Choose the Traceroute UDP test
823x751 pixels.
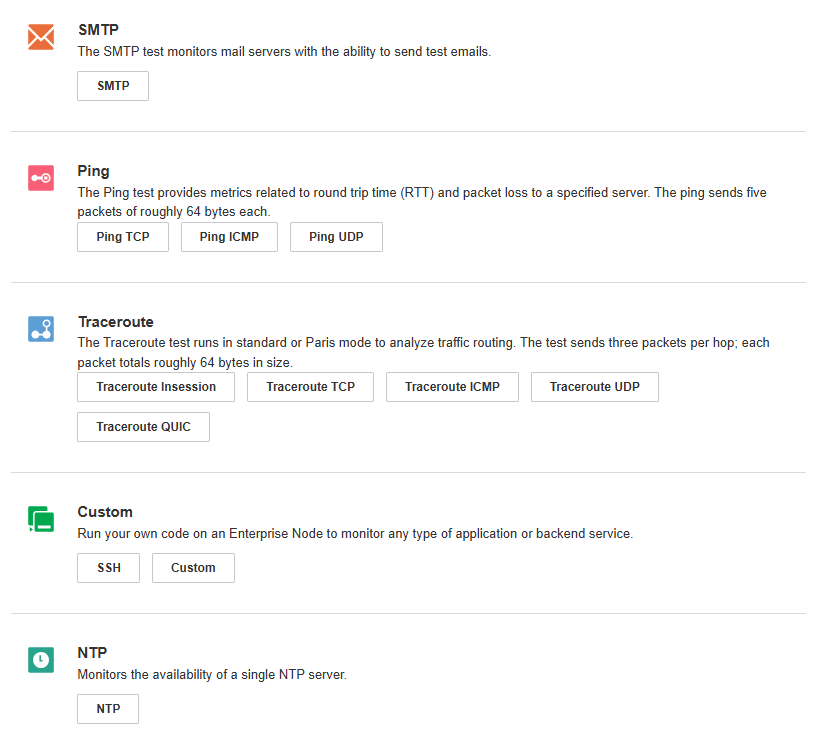pyautogui.click(x=594, y=387)
